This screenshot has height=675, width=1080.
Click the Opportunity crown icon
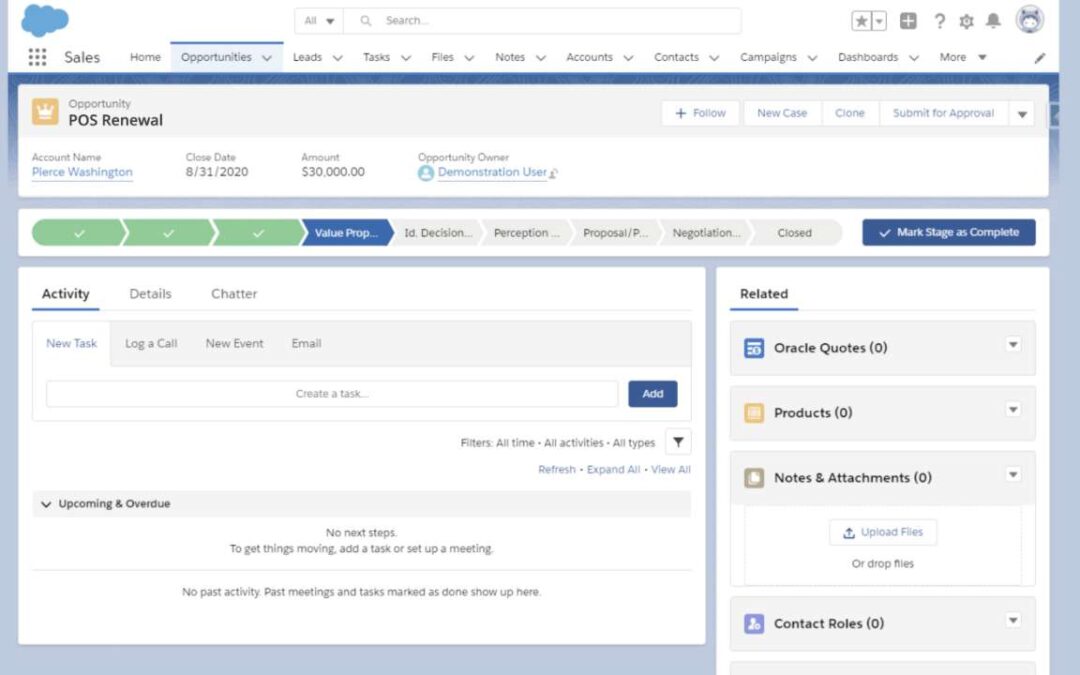(x=45, y=112)
